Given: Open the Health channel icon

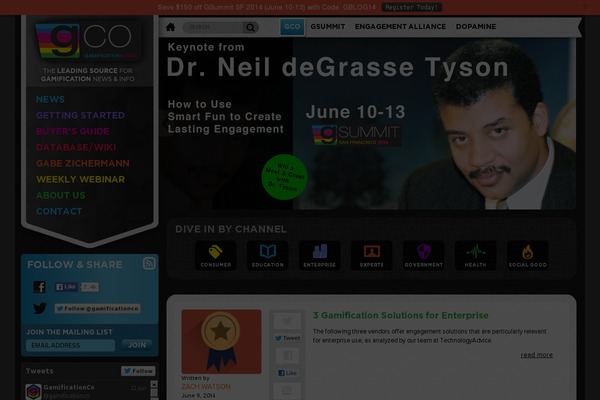Looking at the screenshot, I should pyautogui.click(x=475, y=256).
